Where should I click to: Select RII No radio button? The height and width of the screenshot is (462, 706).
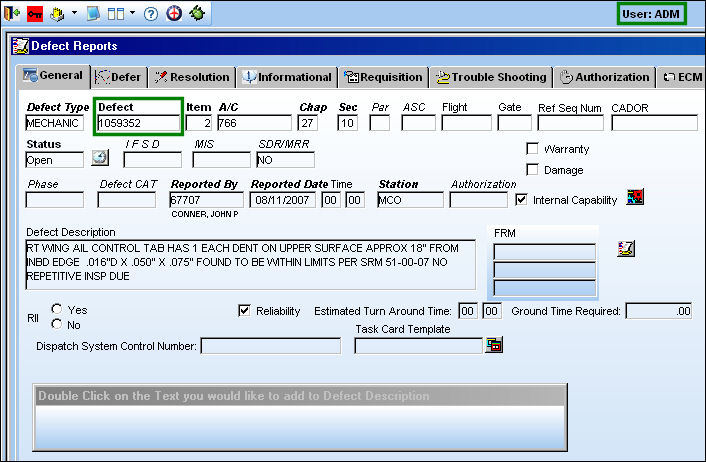coord(57,324)
